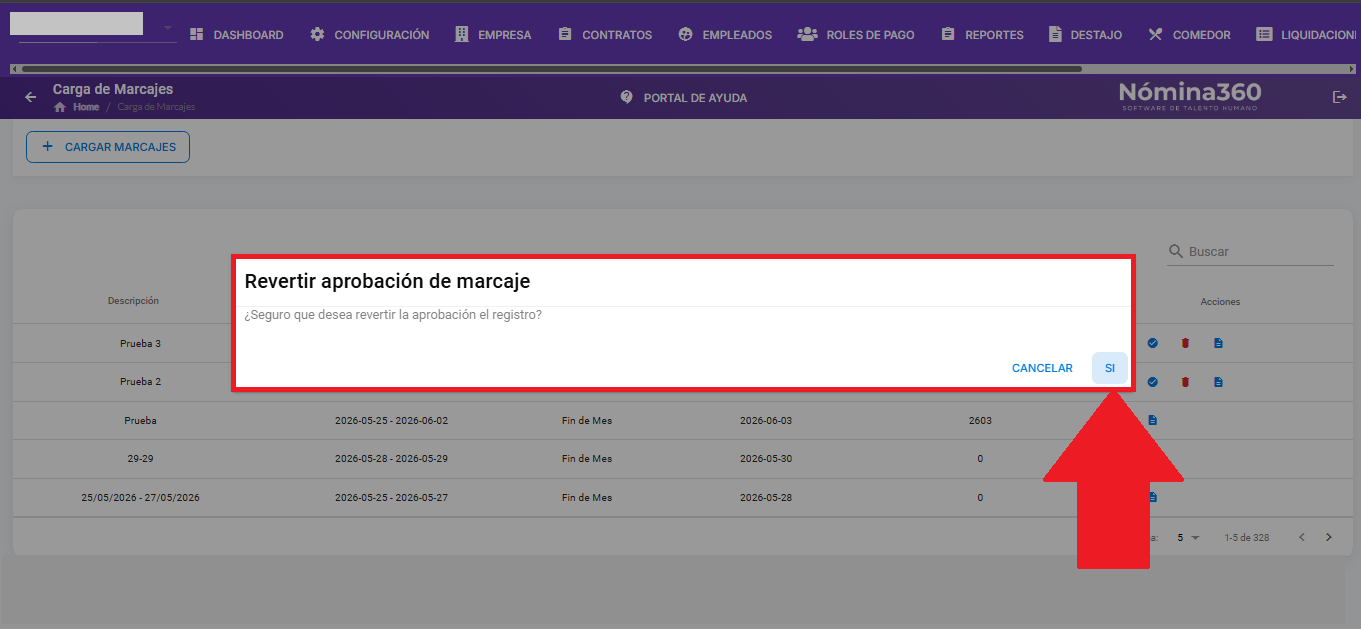Screen dimensions: 1361x629
Task: Confirm the reversal with the SI button
Action: [1109, 368]
